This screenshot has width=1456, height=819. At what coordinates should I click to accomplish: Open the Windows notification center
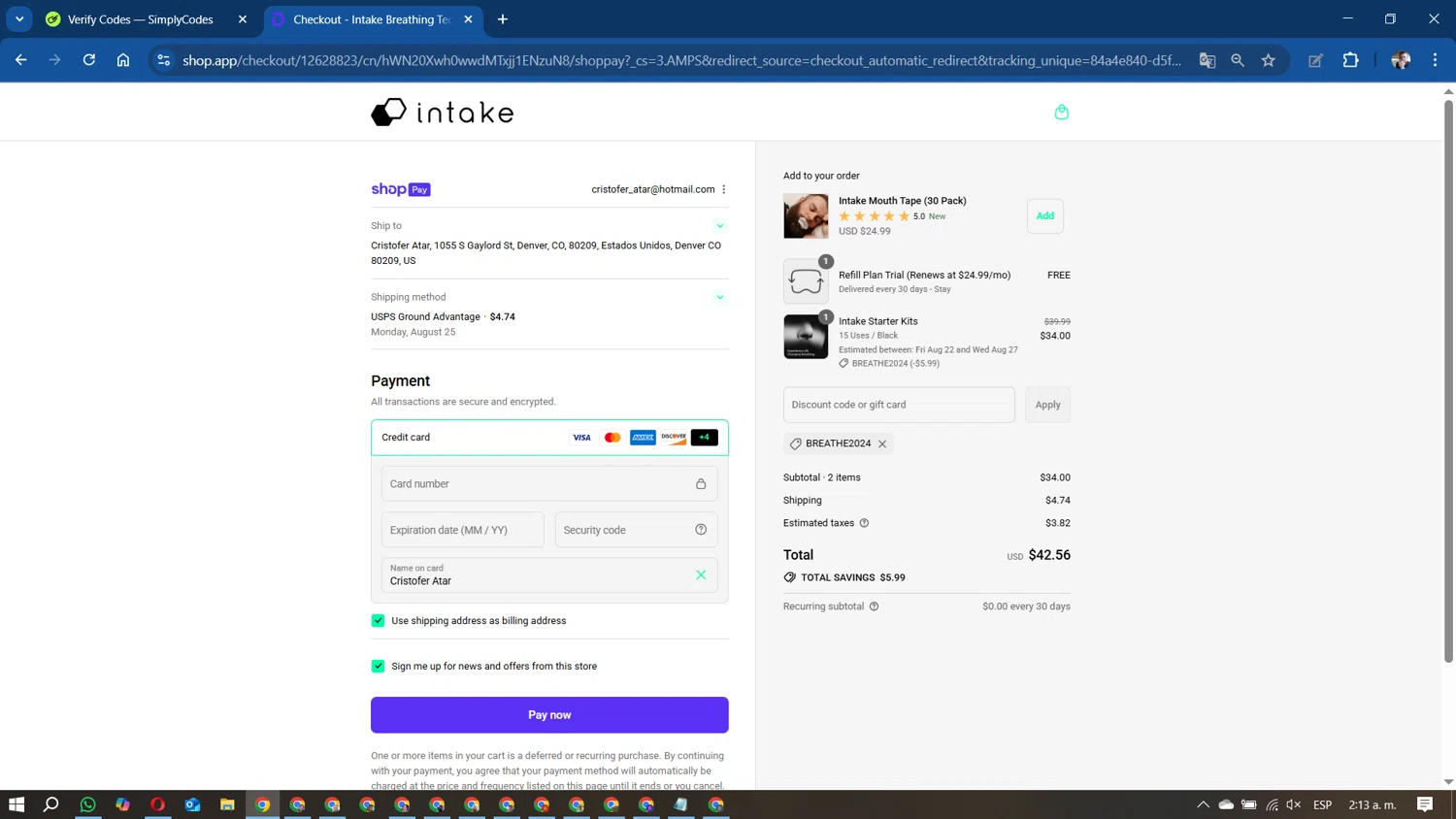(1425, 804)
